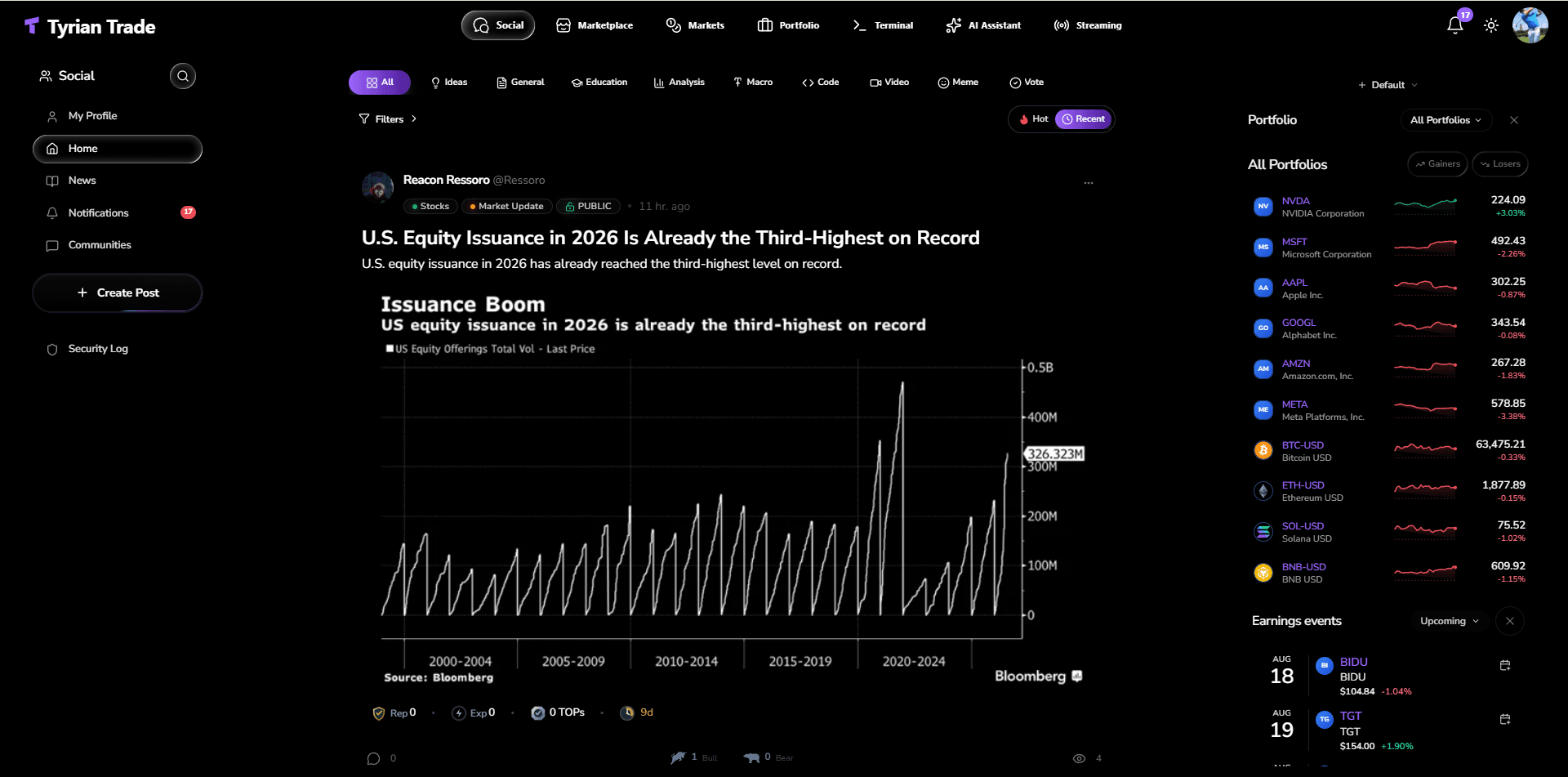1568x777 pixels.
Task: Open the Upcoming earnings dropdown
Action: click(x=1450, y=621)
